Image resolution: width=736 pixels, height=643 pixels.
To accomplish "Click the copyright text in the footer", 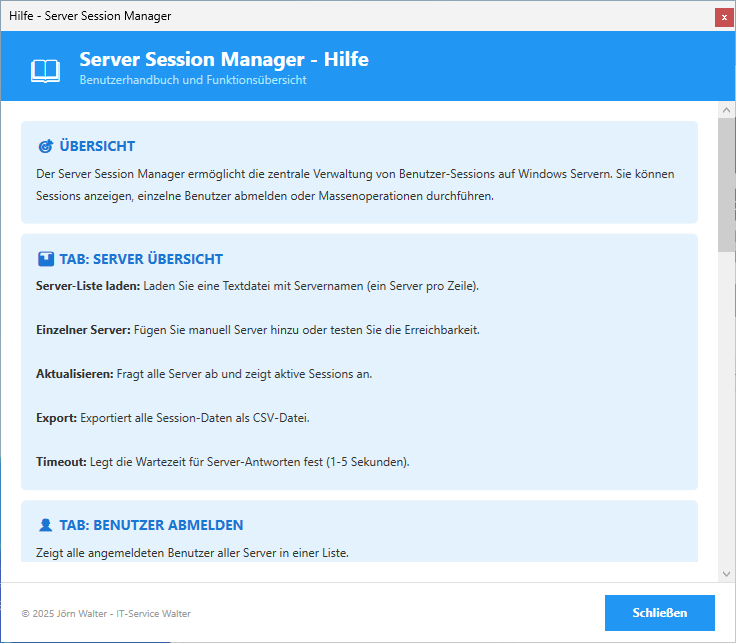I will point(106,613).
